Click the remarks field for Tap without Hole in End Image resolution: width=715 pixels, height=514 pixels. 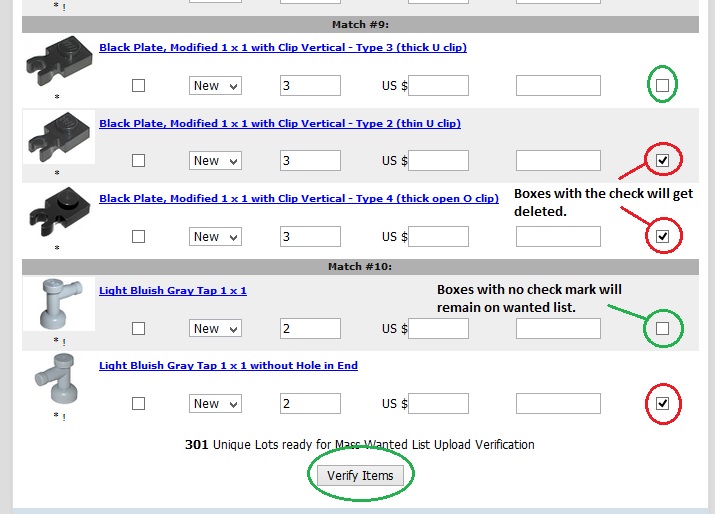[x=558, y=404]
